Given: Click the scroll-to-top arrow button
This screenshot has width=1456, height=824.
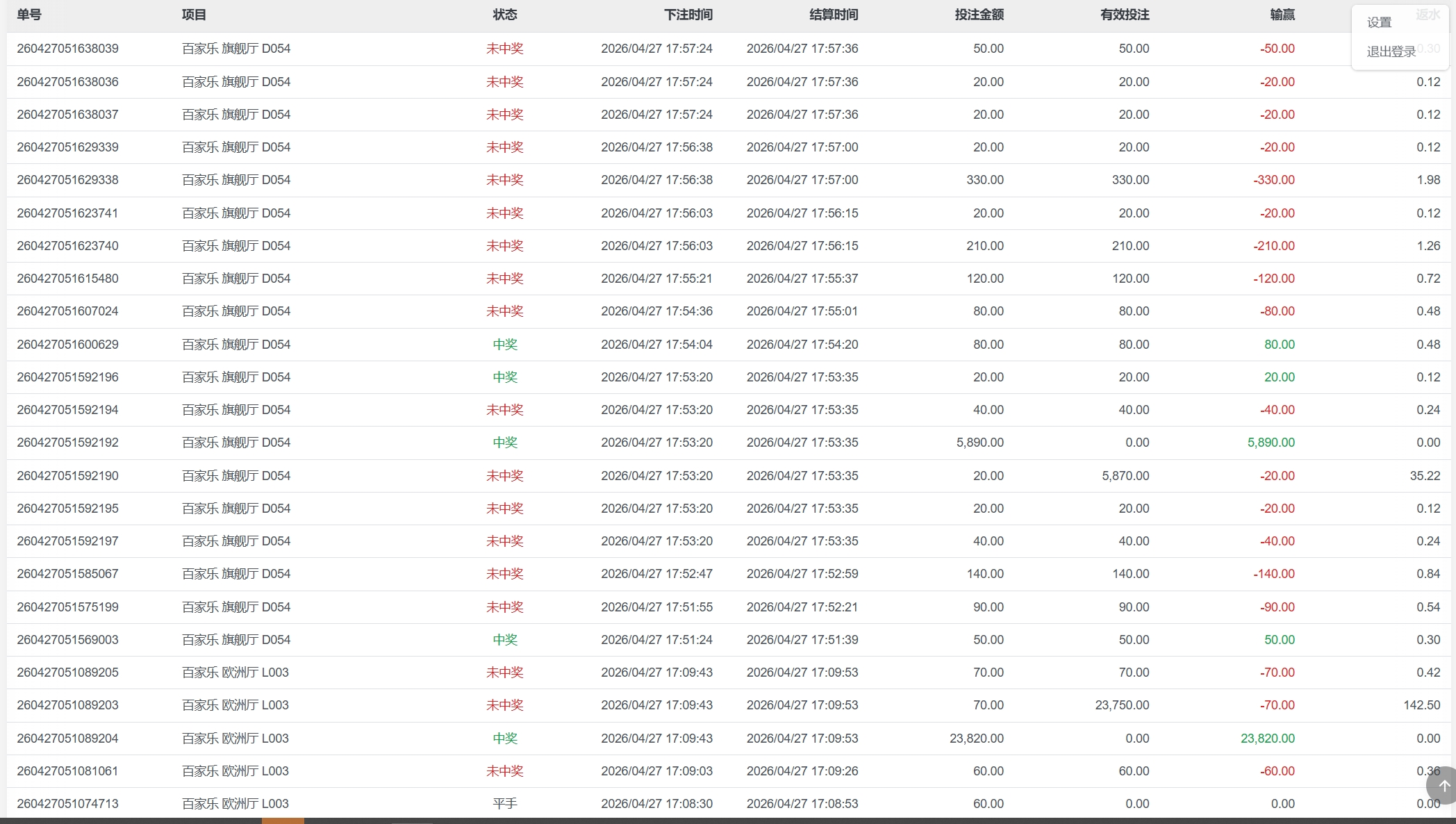Looking at the screenshot, I should (x=1443, y=786).
